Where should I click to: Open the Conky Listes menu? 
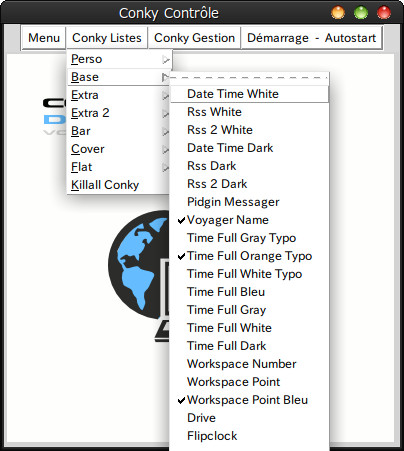(107, 38)
